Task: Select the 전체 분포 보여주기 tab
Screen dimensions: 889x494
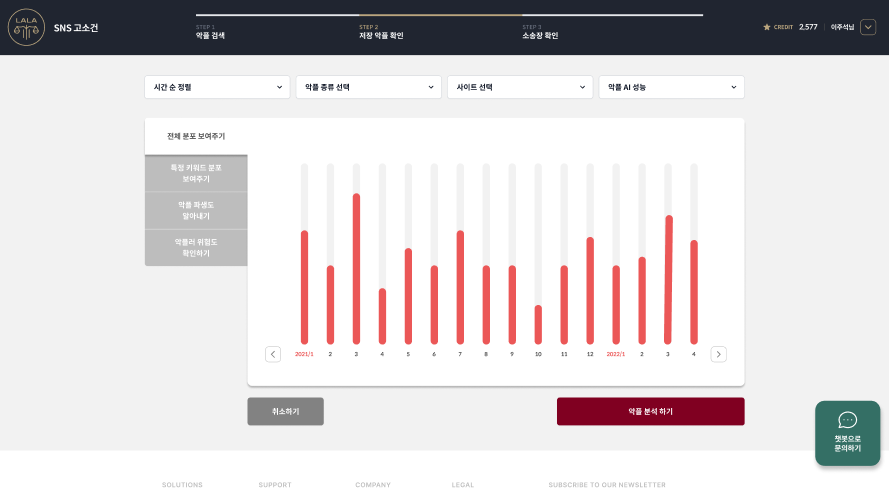Action: (x=196, y=136)
